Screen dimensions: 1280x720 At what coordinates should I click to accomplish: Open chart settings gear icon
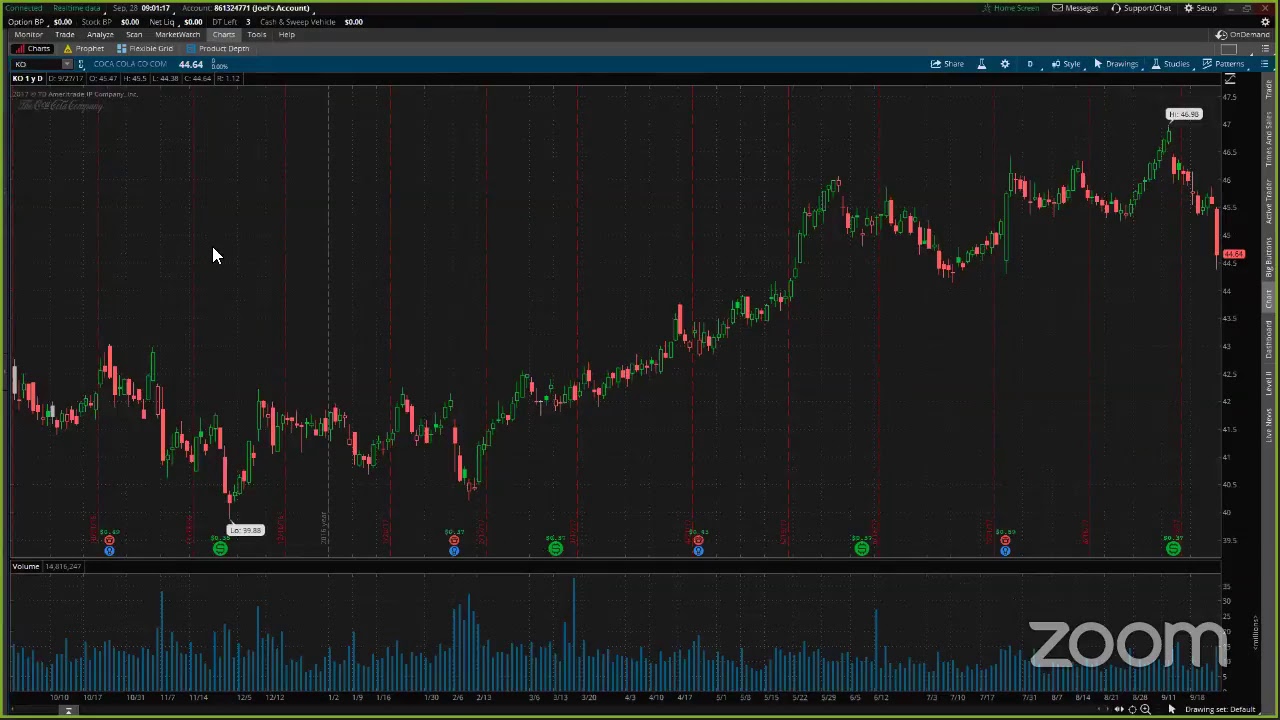[1005, 64]
